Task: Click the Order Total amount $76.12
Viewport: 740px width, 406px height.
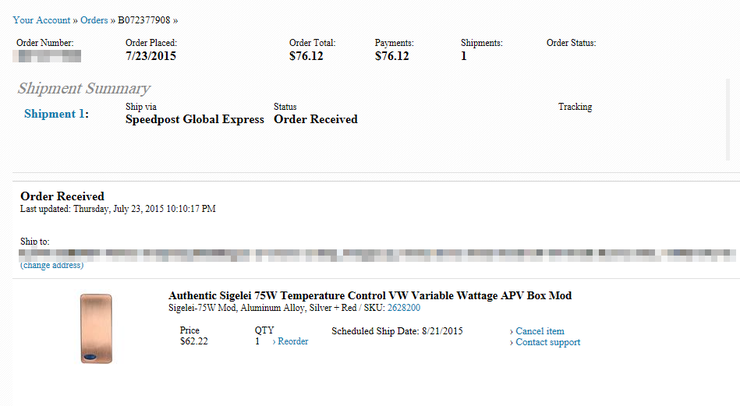Action: (307, 56)
